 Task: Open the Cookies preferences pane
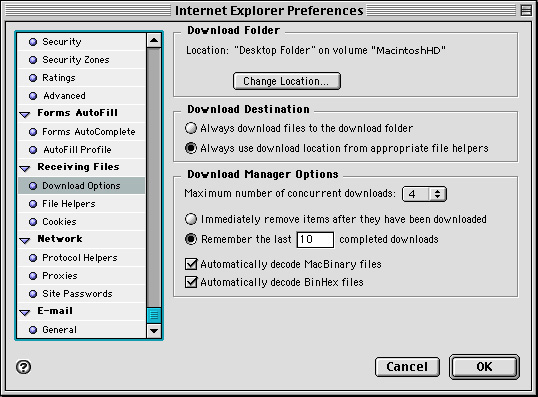click(x=82, y=222)
